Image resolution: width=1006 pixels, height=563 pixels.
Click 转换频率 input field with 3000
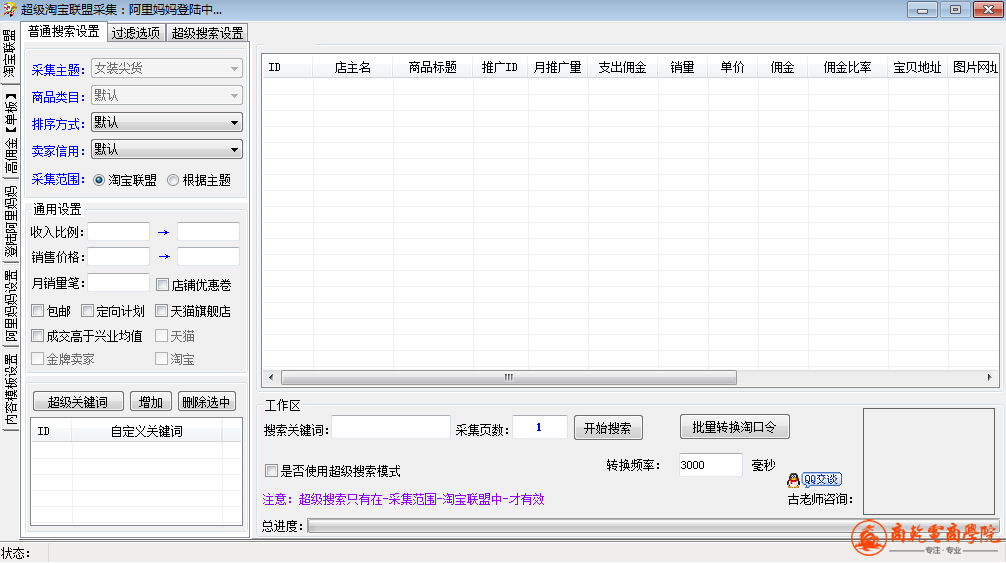click(710, 465)
